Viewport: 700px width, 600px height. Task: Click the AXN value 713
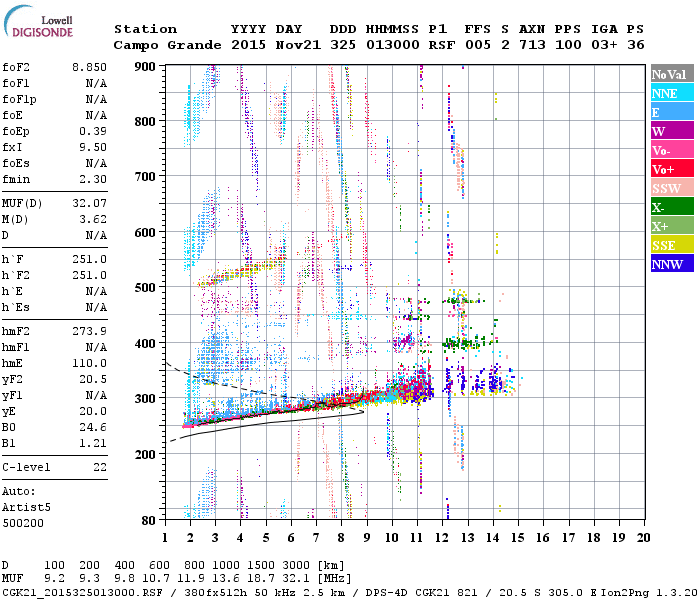(532, 45)
